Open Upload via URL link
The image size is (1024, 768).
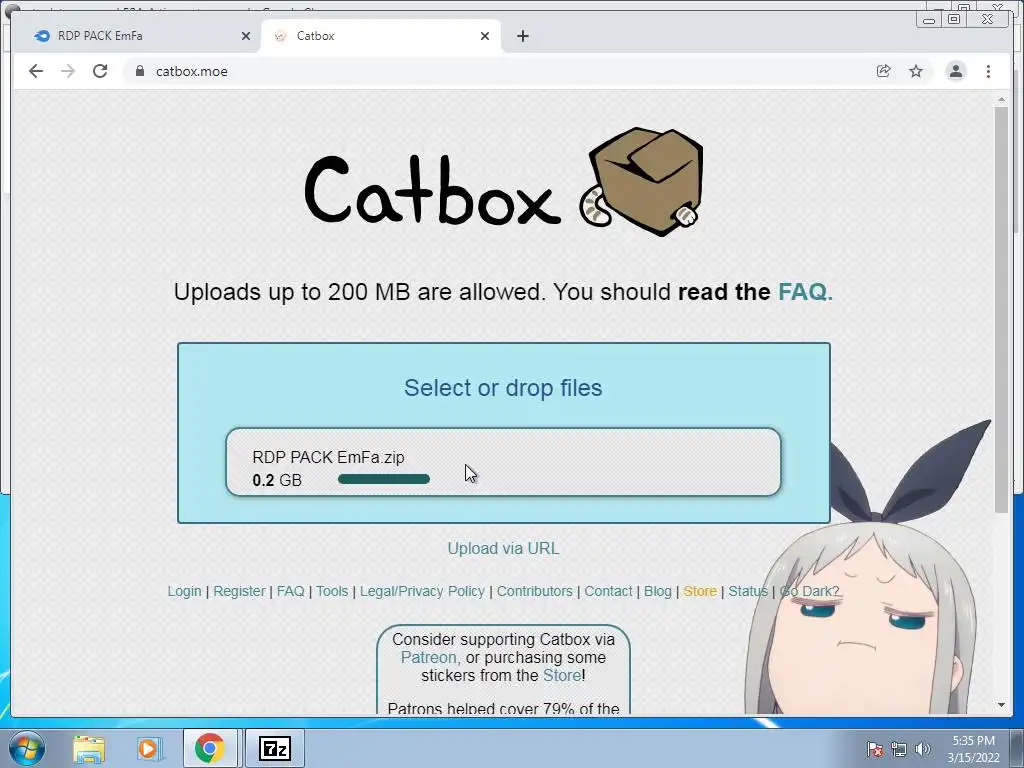pyautogui.click(x=503, y=549)
